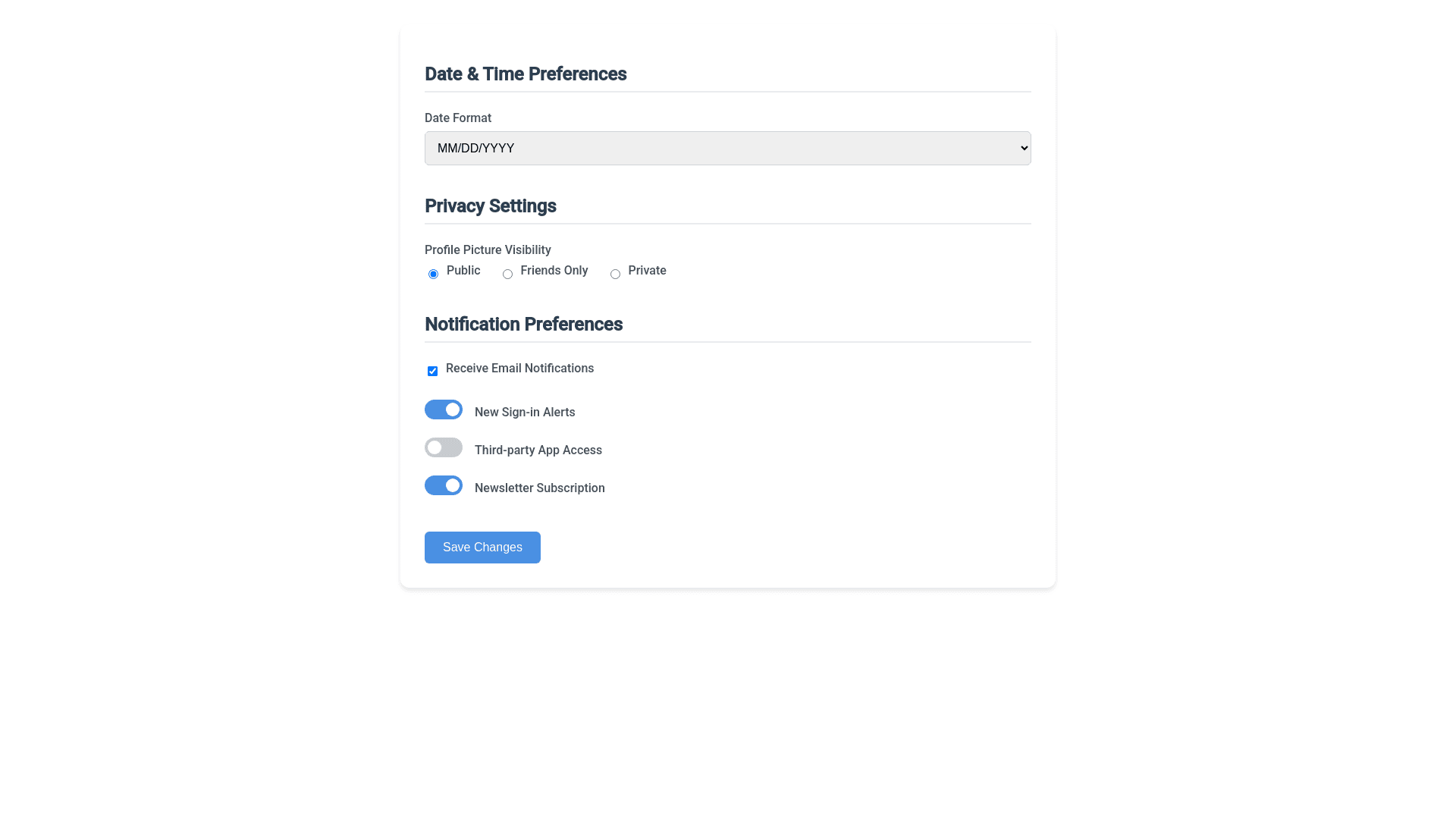Set profile picture visibility to Private
Screen dimensions: 1456x819
615,274
